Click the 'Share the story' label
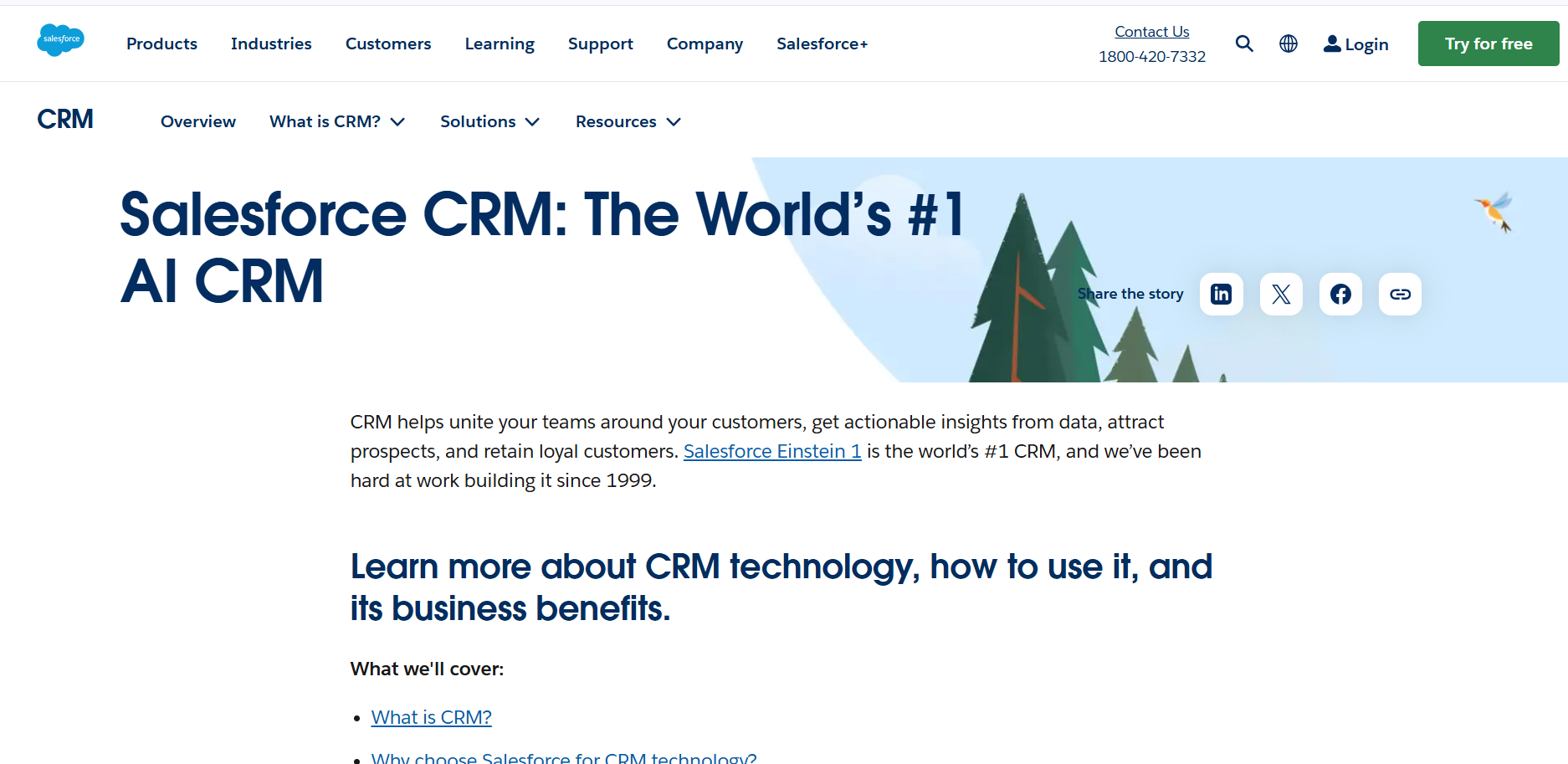 (1130, 294)
